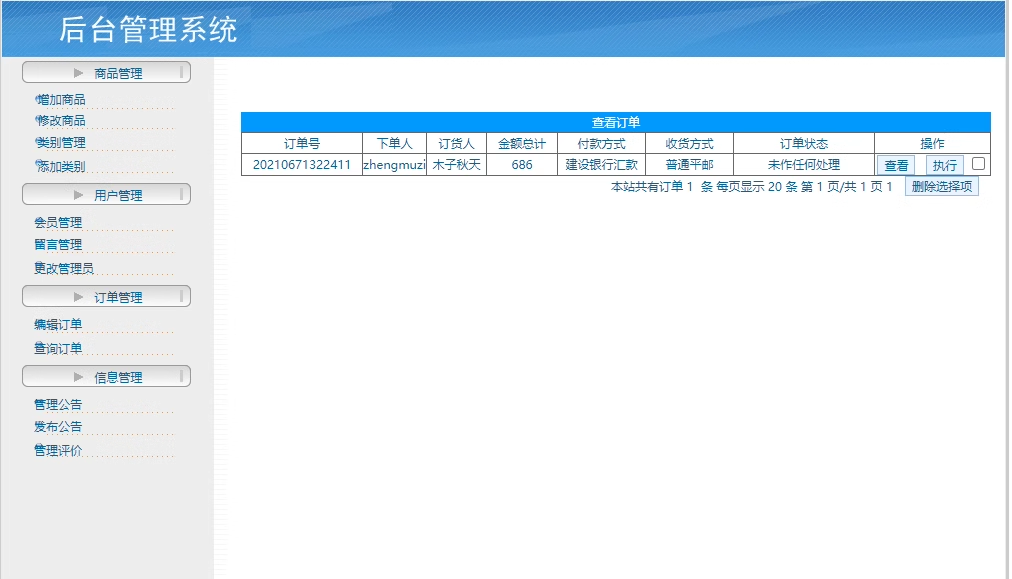Open the 查询订单 link
Screen dimensions: 1012x579
[x=58, y=349]
